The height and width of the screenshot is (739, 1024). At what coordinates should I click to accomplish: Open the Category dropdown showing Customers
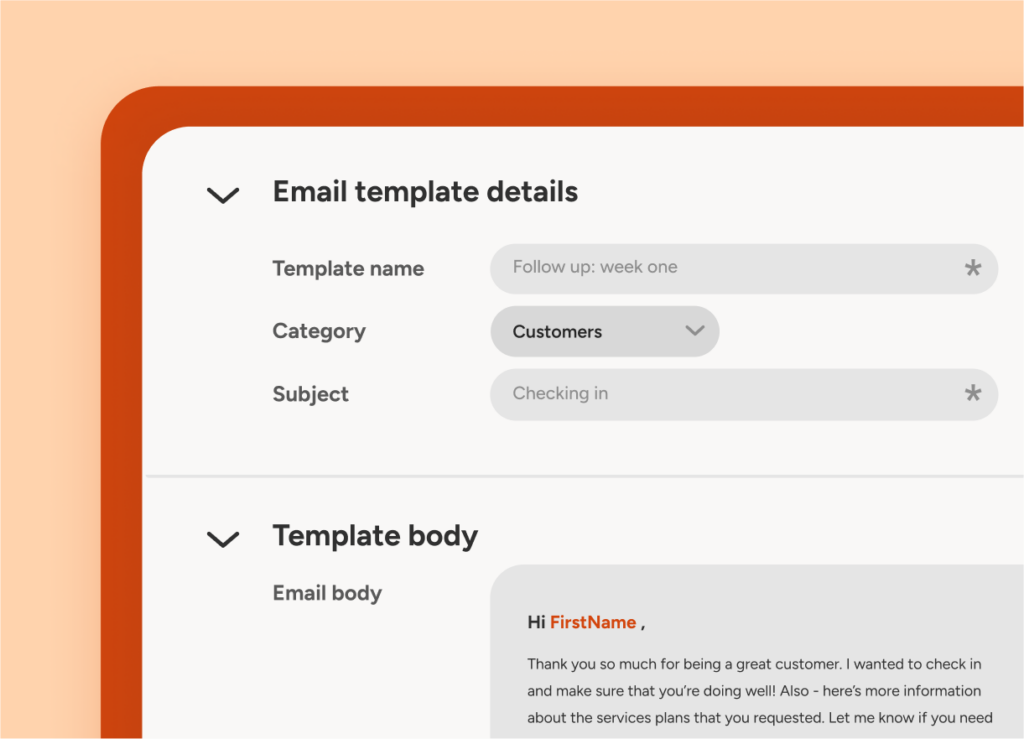604,331
